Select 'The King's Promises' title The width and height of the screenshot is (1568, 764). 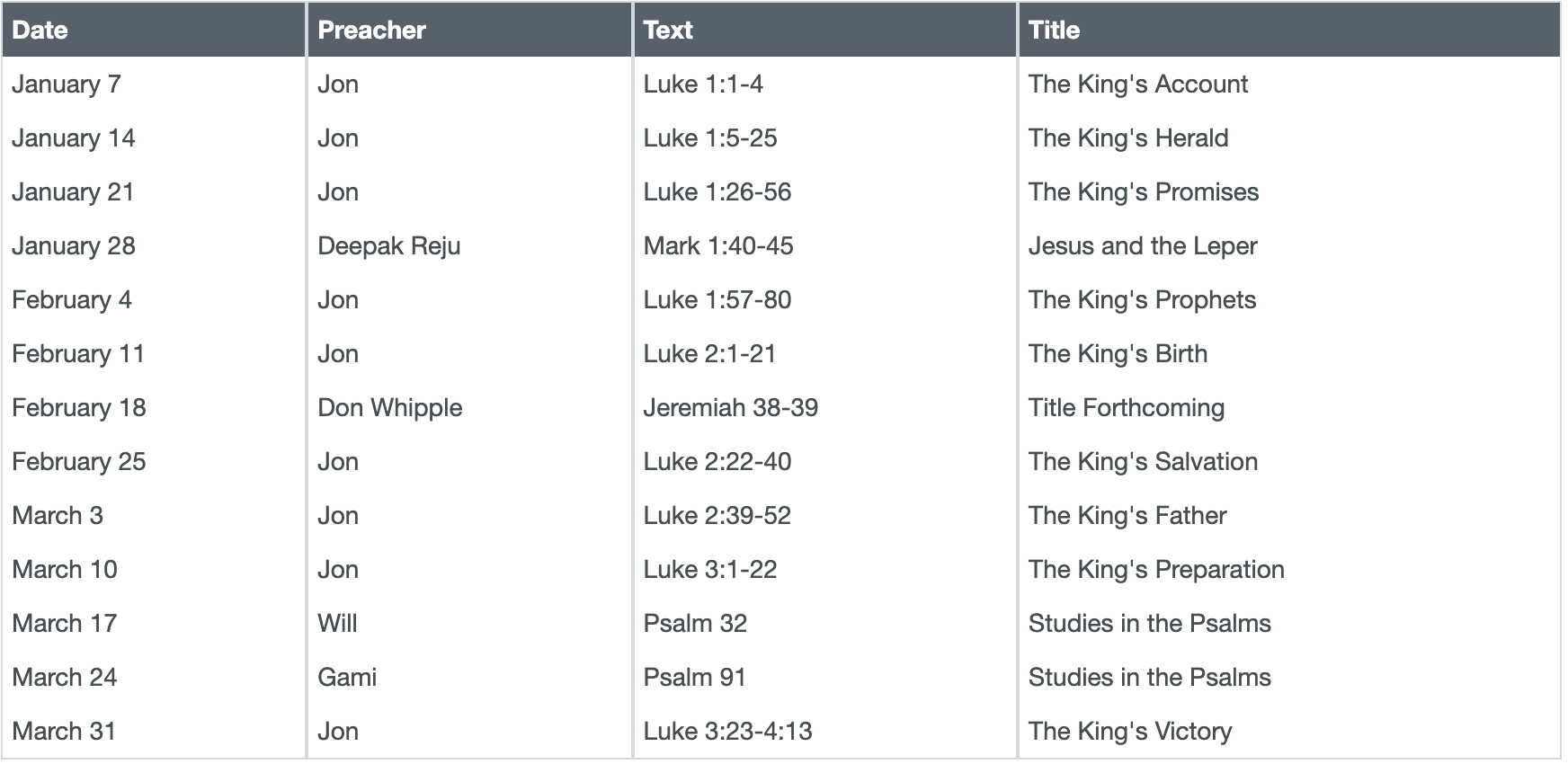coord(1143,191)
